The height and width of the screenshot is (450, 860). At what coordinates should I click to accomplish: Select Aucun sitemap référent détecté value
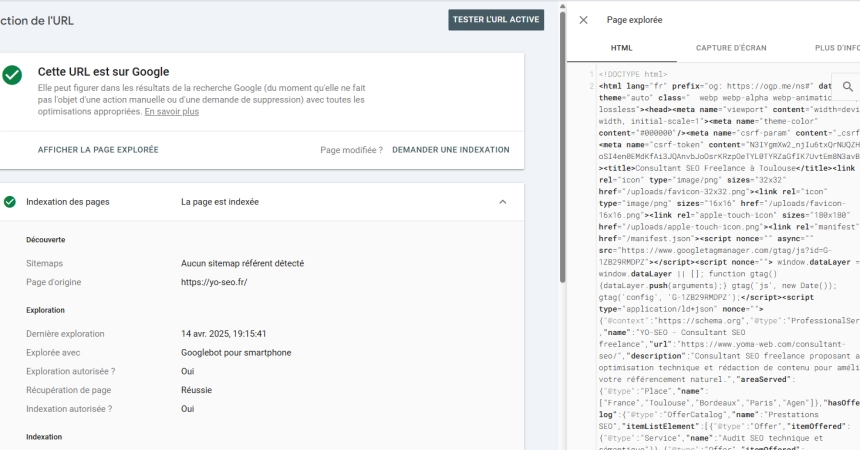tap(242, 263)
